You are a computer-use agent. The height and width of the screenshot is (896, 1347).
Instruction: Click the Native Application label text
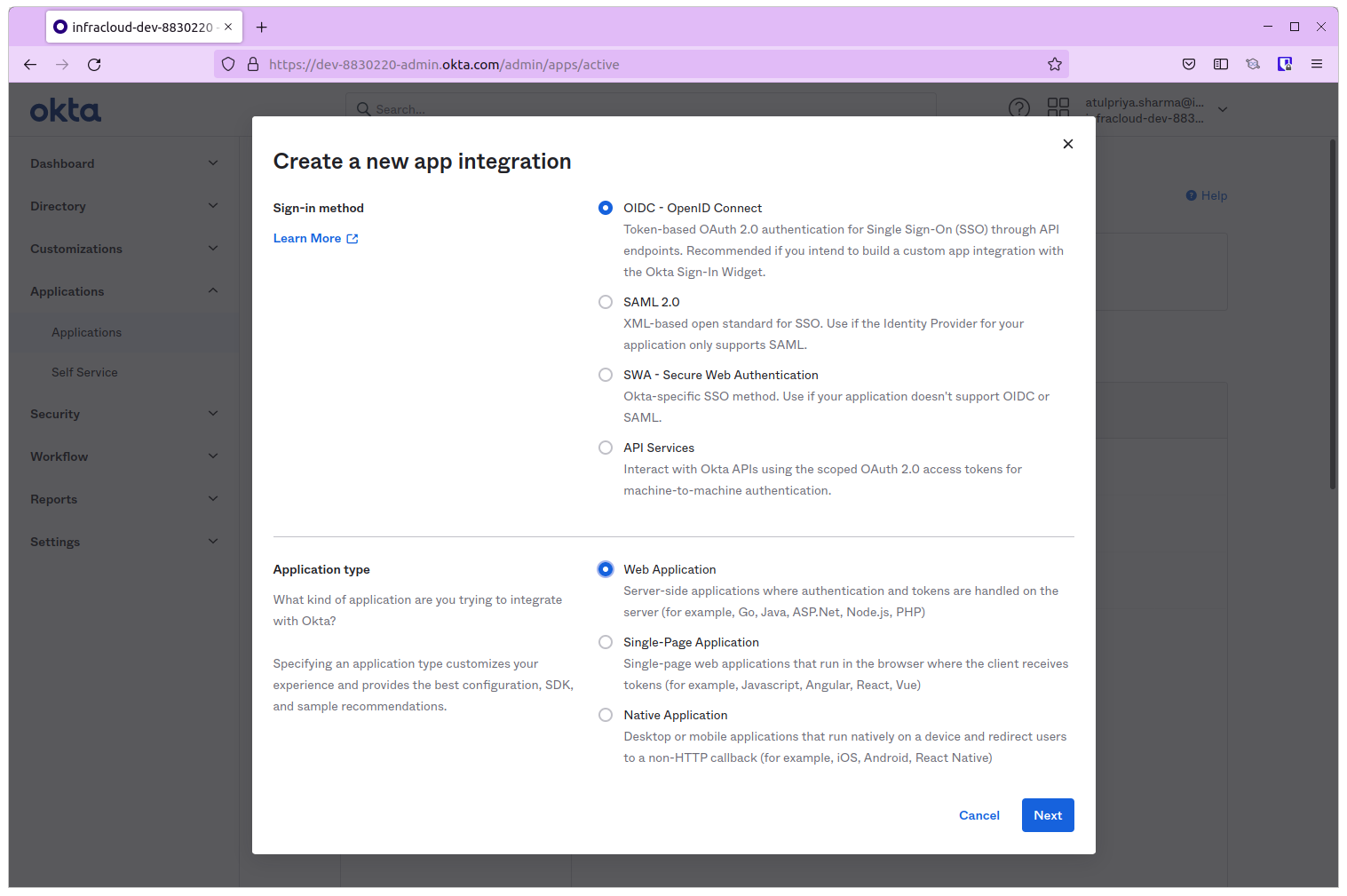[676, 715]
